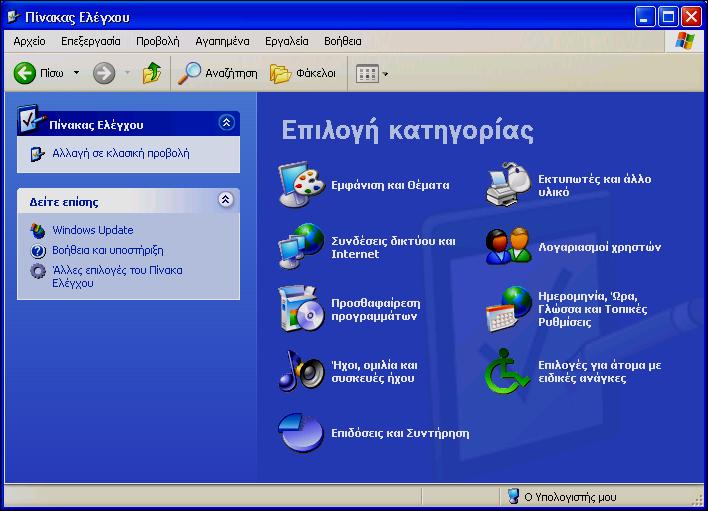This screenshot has height=511, width=708.
Task: Click the Φάκελοι label on toolbar
Action: (316, 73)
